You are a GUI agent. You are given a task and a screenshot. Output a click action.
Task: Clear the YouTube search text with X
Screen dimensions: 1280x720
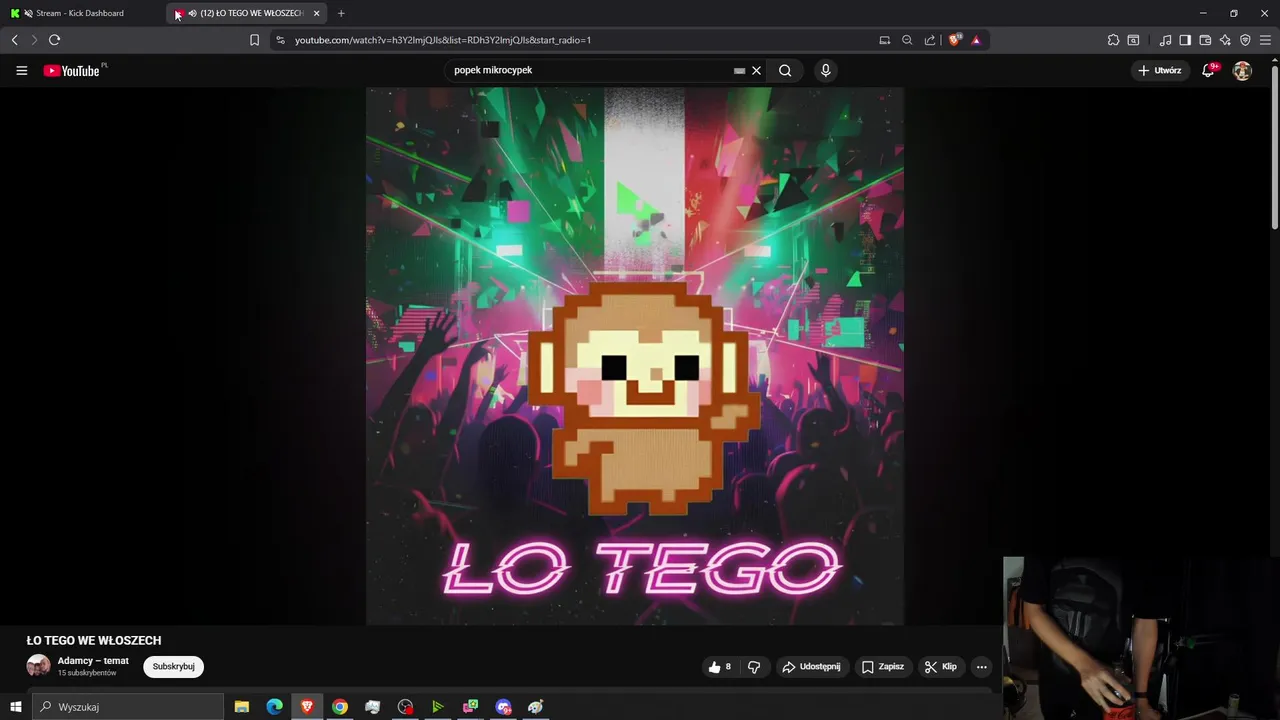[757, 71]
